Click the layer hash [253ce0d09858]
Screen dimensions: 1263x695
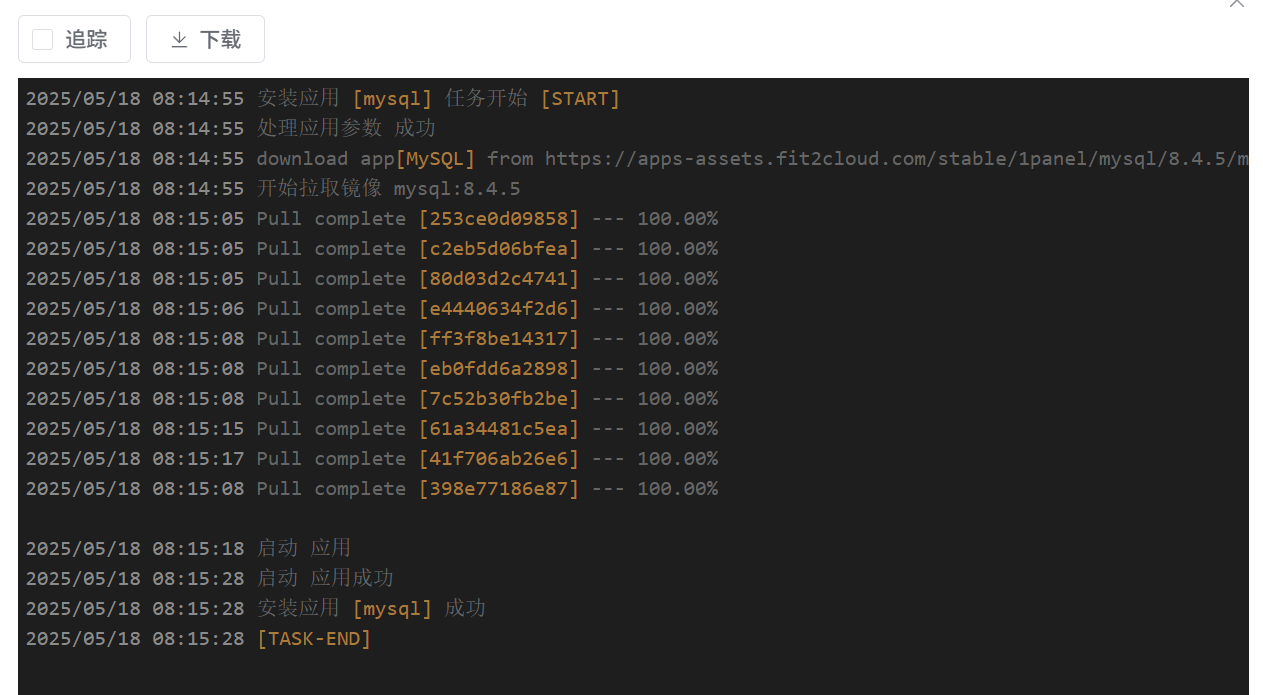coord(499,219)
